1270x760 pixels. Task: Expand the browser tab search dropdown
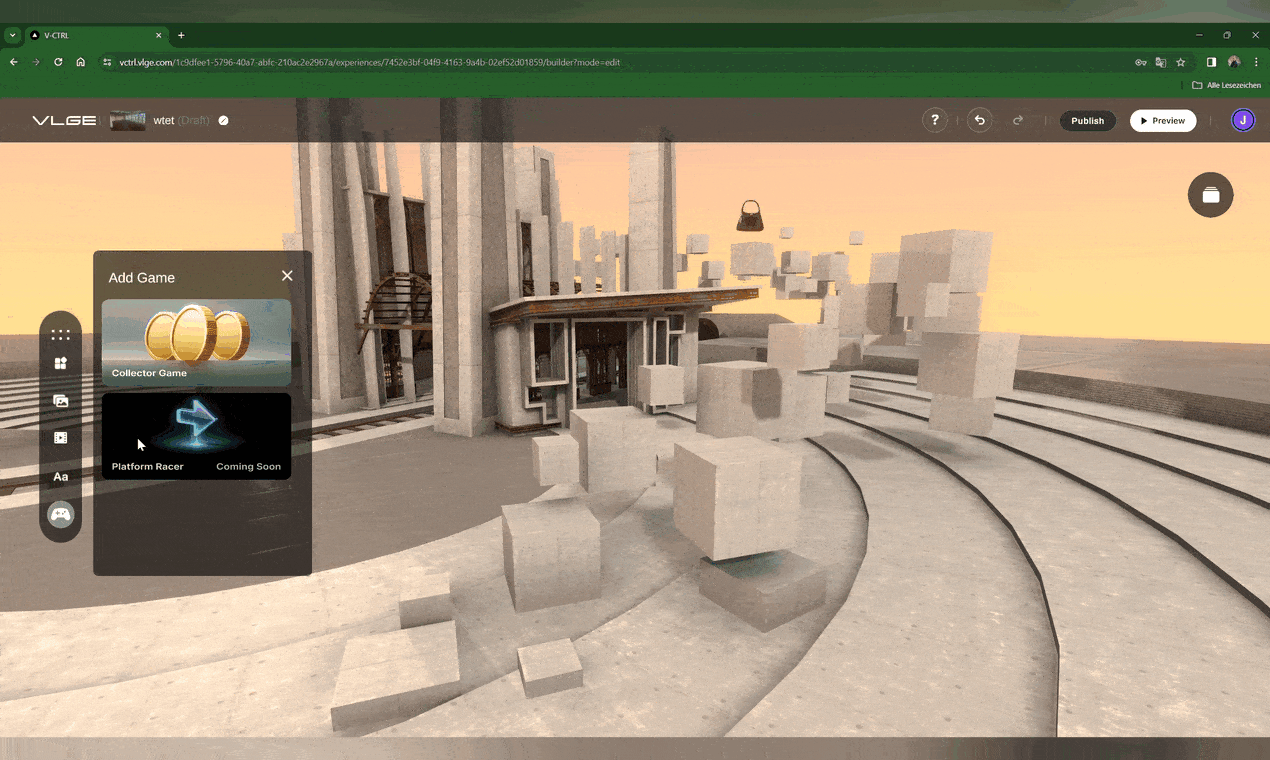click(12, 35)
